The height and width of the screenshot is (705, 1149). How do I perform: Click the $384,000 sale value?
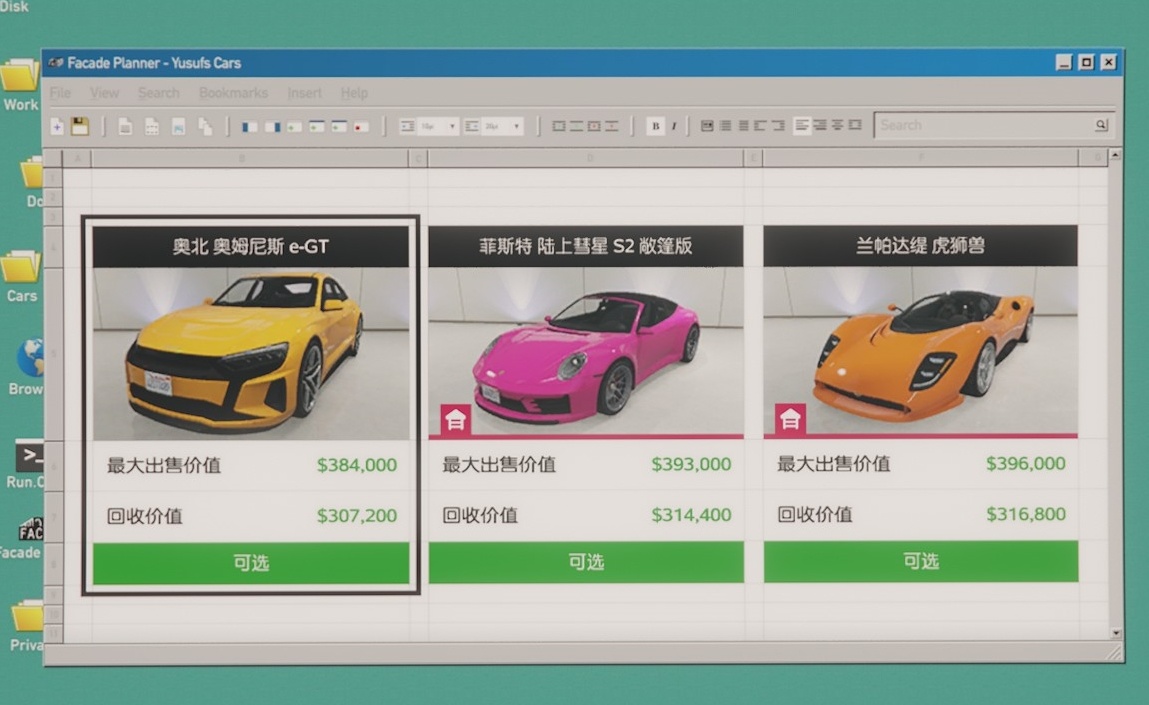pos(357,465)
